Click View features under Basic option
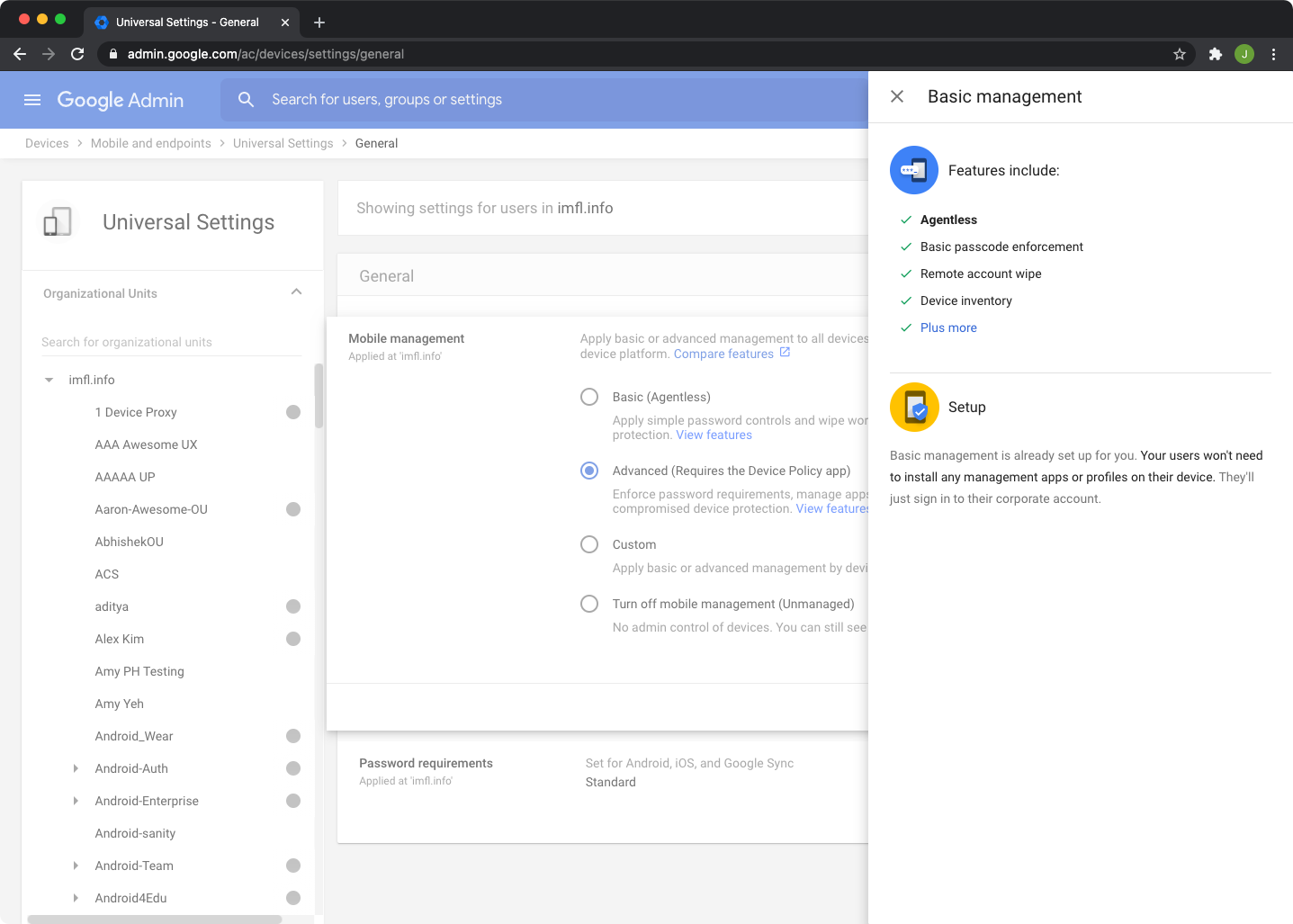Screen dimensions: 1293x924 714,435
